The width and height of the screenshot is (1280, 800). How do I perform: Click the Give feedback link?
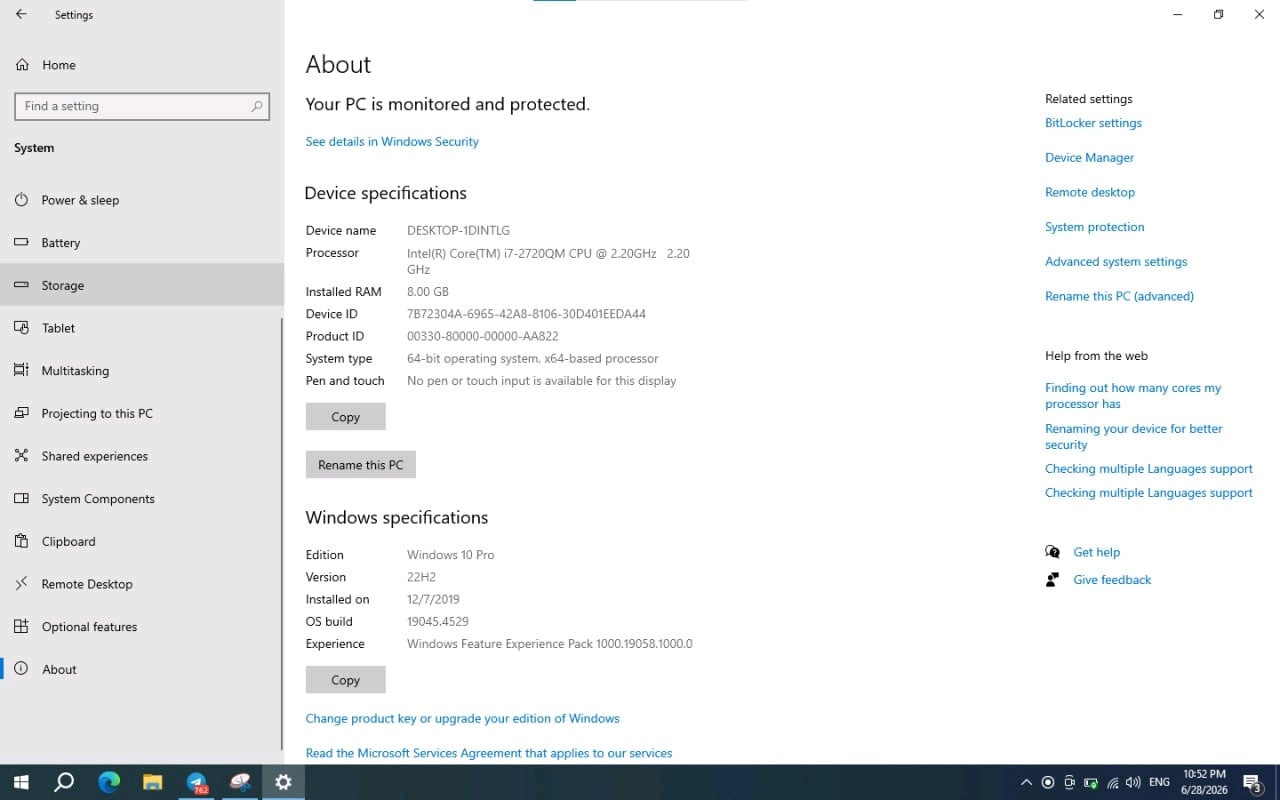pyautogui.click(x=1112, y=580)
